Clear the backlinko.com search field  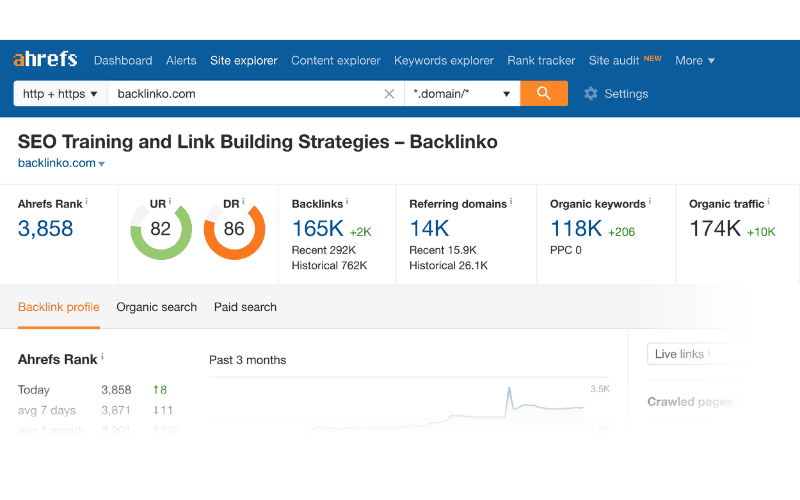point(389,94)
